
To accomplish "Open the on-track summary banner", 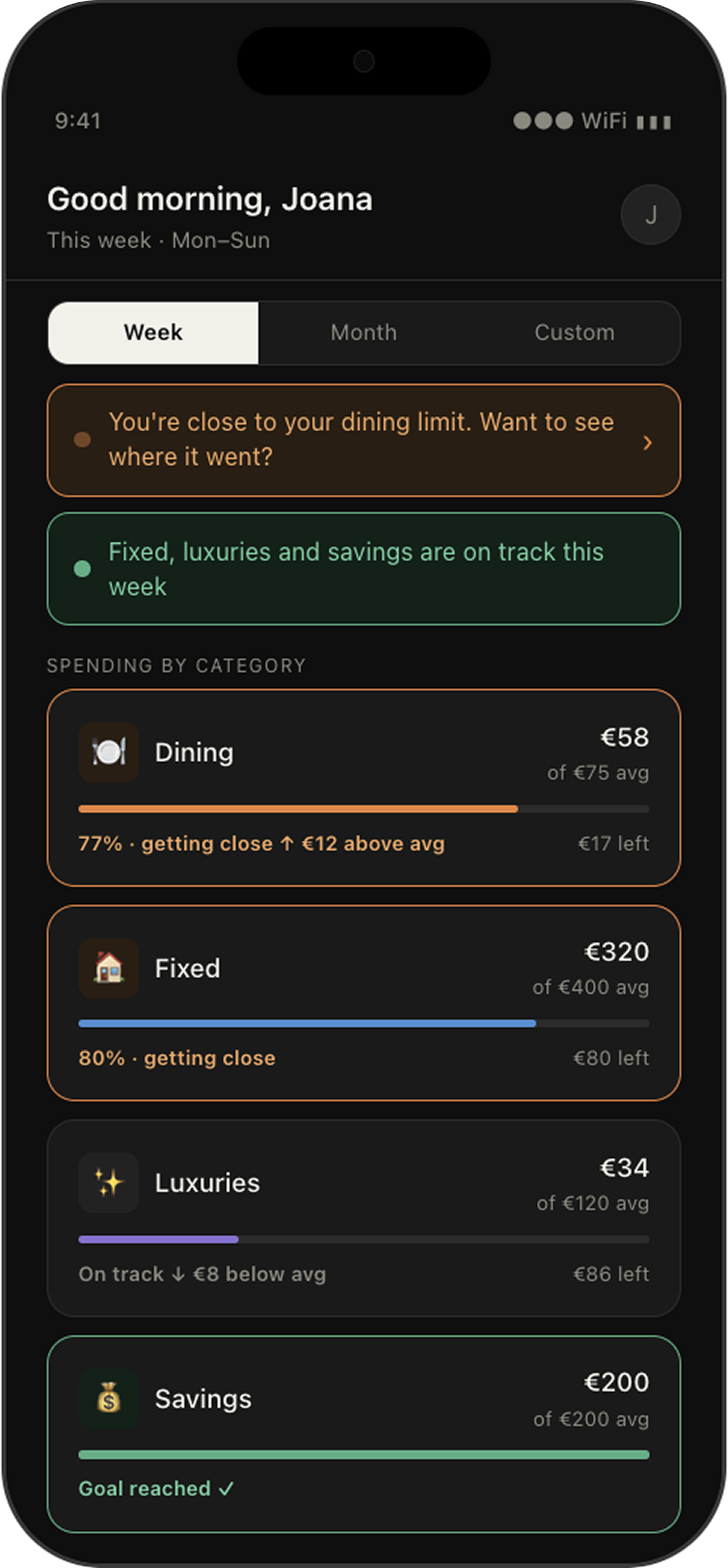I will 364,569.
